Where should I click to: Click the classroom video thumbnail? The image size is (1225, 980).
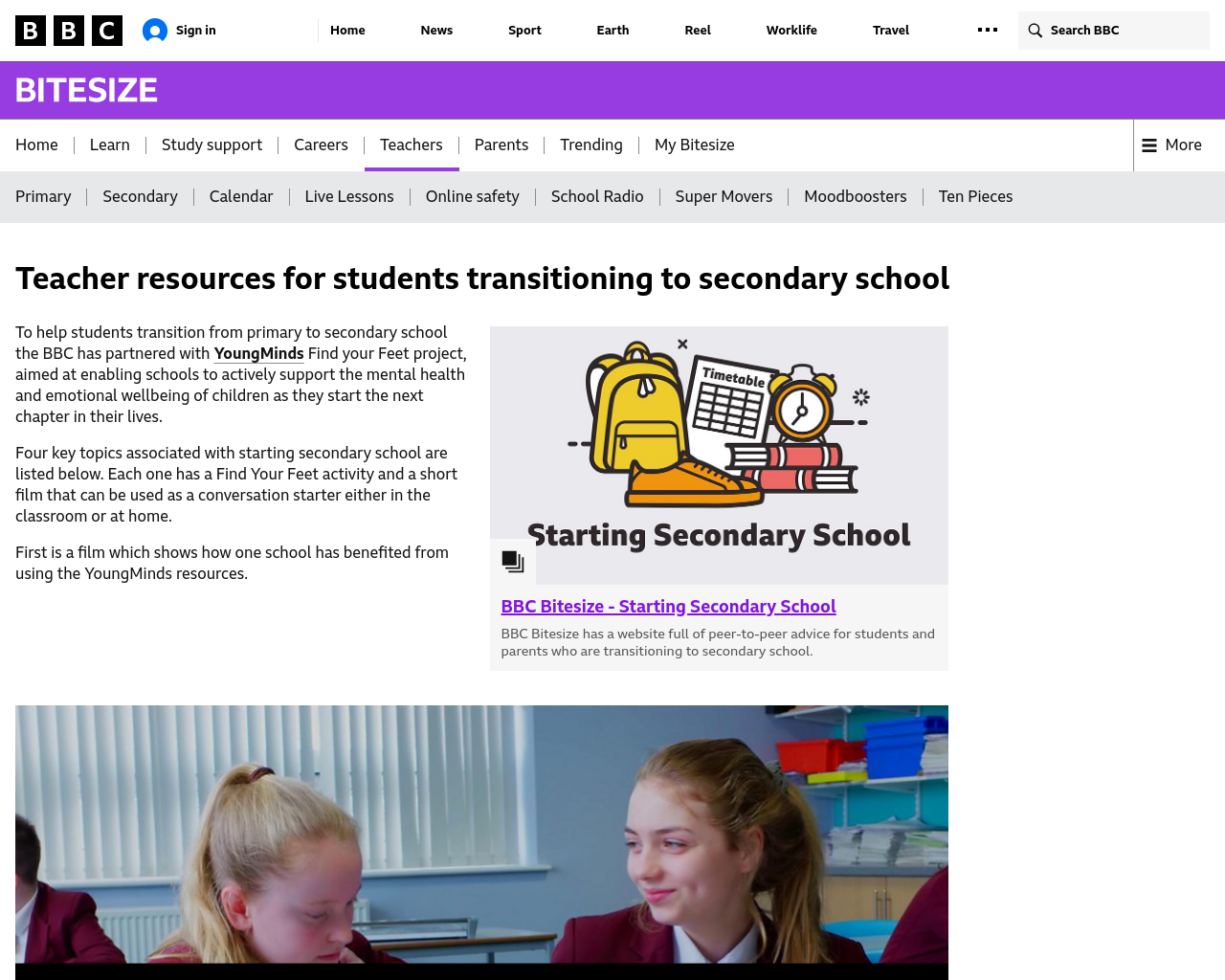(x=481, y=842)
